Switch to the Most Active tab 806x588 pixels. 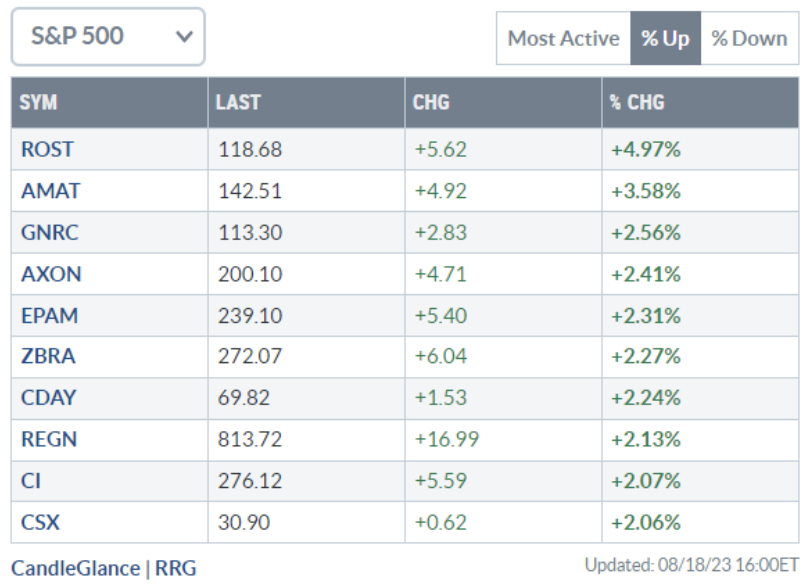[563, 39]
